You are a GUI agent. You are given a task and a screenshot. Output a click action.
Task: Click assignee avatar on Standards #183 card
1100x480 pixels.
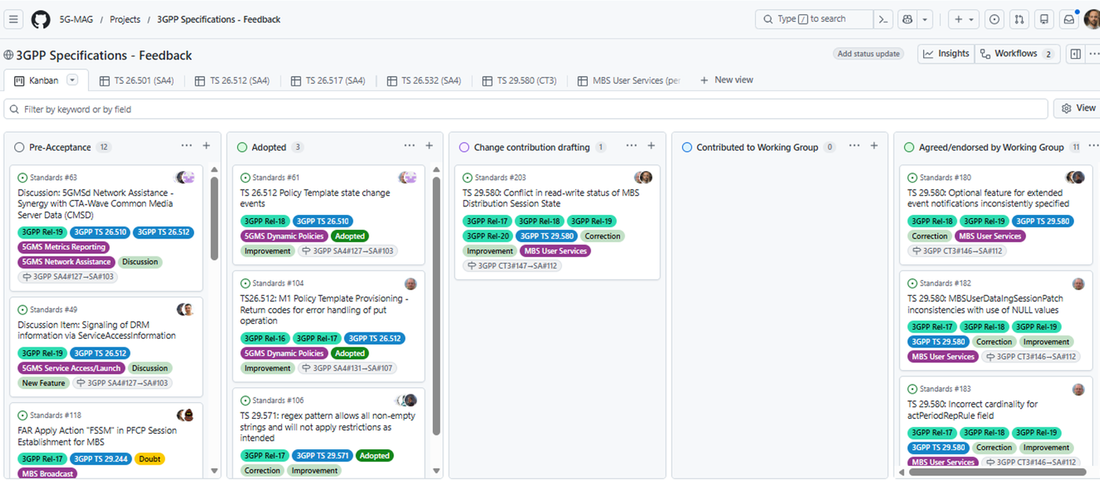(1079, 389)
